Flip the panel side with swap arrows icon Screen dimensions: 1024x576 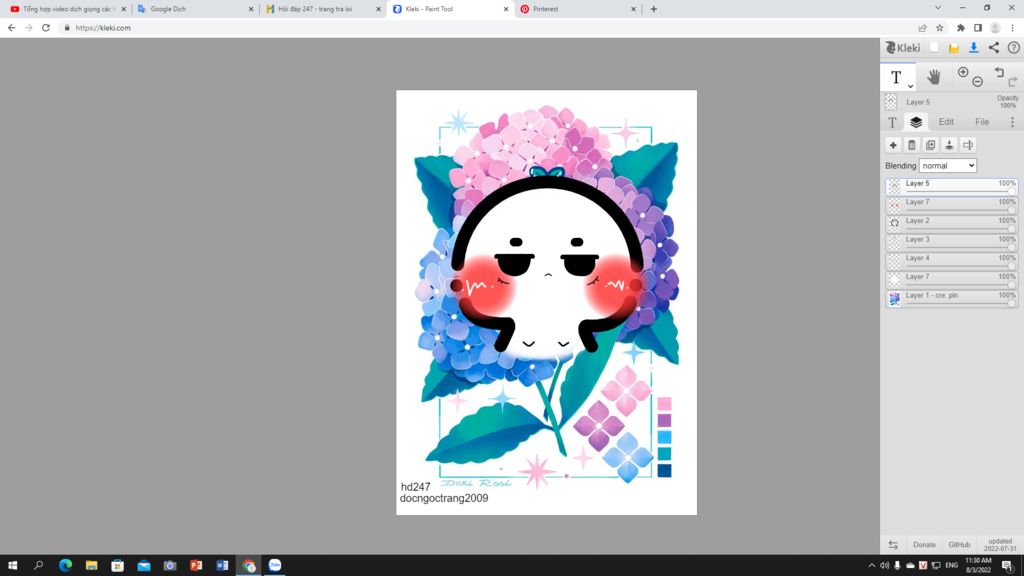click(x=893, y=545)
